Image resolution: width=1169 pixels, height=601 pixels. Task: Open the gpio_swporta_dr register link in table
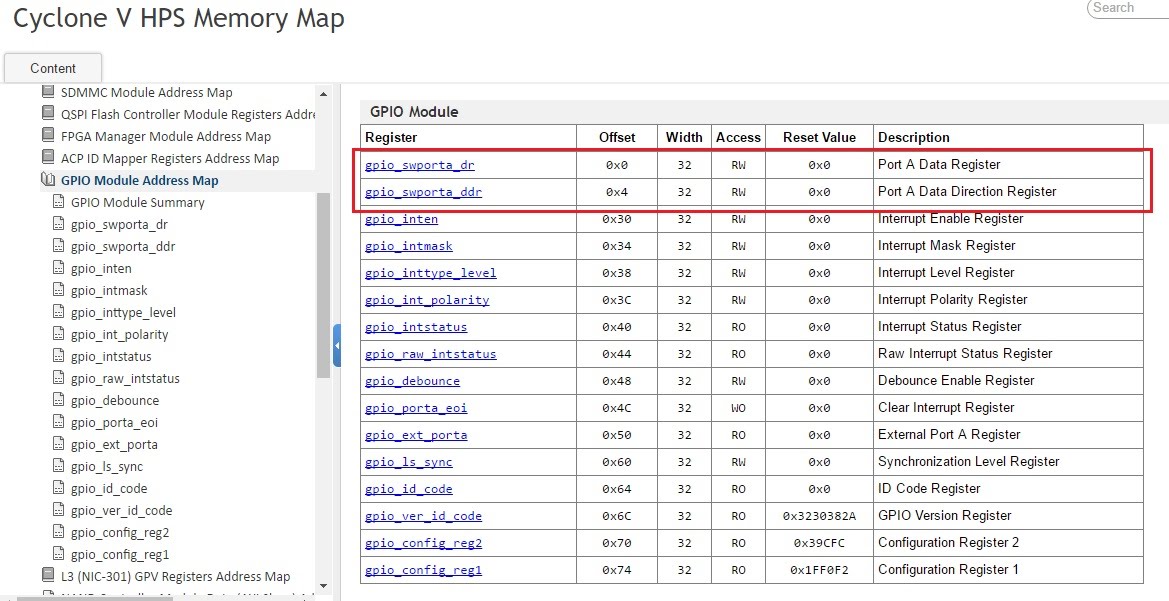tap(419, 165)
